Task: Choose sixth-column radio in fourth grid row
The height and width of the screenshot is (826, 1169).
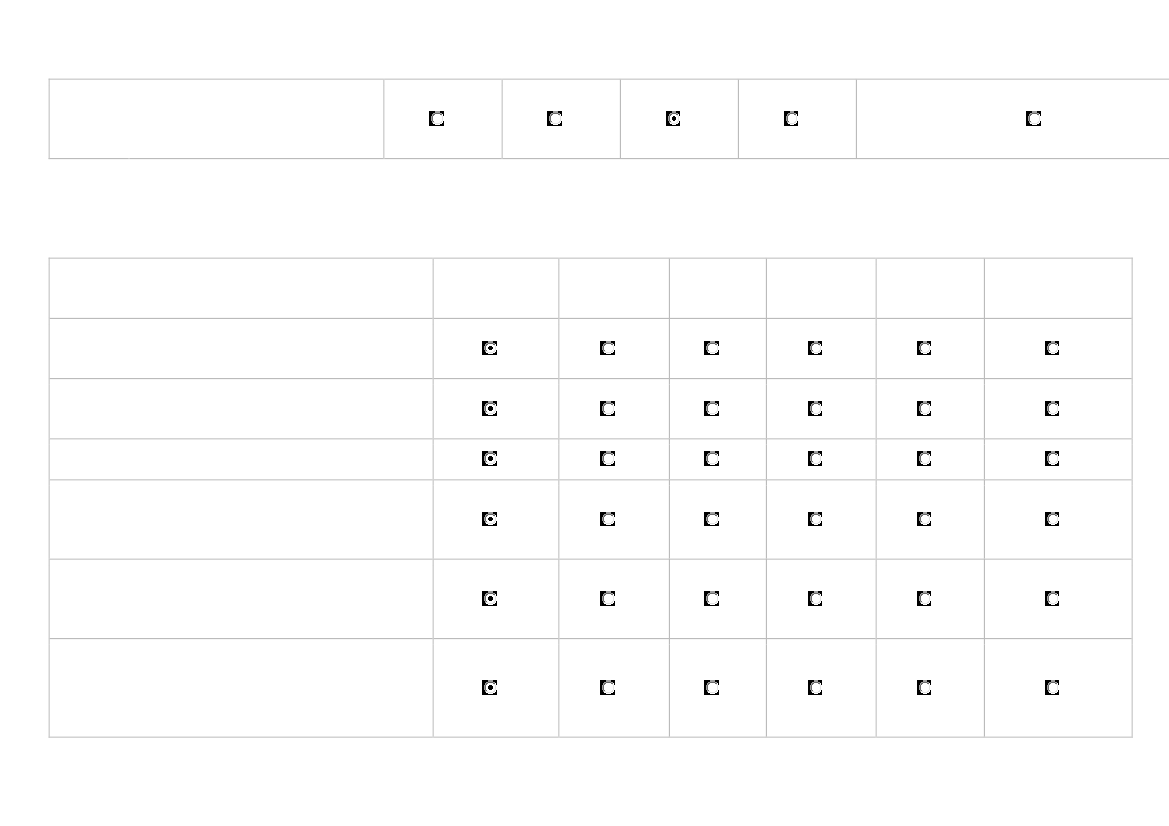Action: pos(1052,520)
